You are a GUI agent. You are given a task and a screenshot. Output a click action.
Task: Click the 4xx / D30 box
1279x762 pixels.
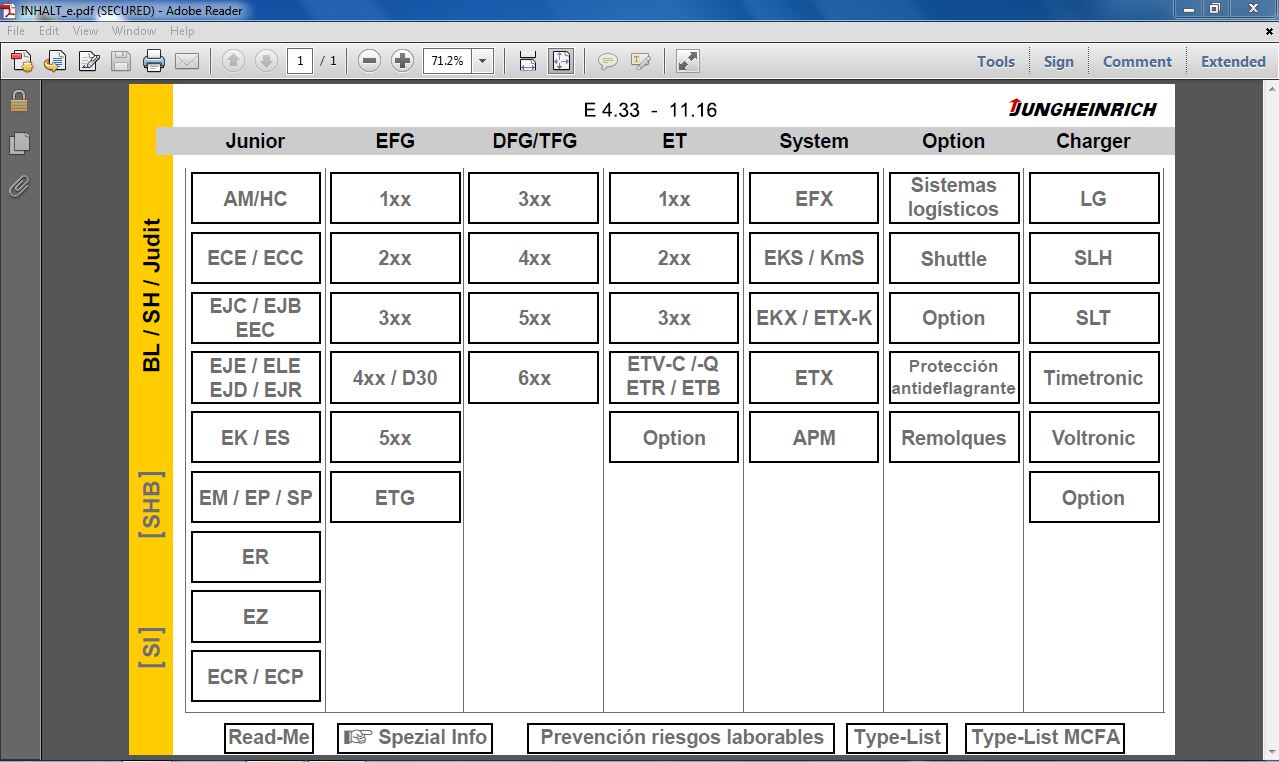coord(395,378)
